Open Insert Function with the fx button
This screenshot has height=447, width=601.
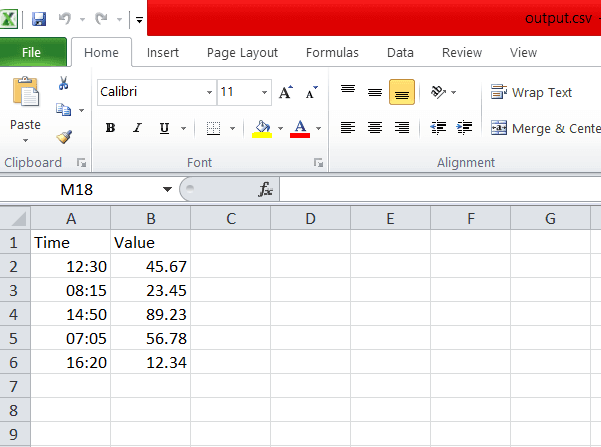(x=265, y=189)
